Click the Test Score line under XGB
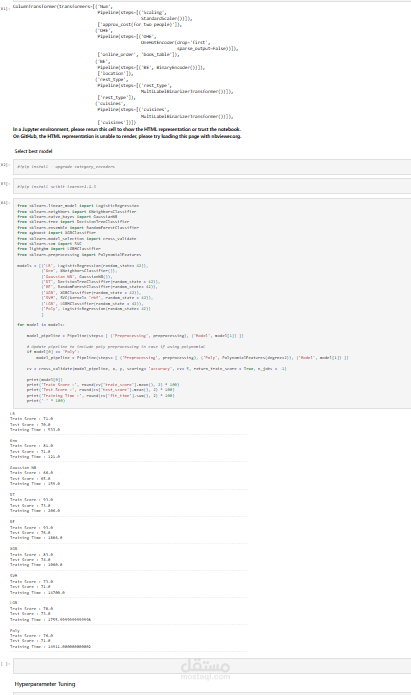This screenshot has width=411, height=695. click(x=30, y=559)
